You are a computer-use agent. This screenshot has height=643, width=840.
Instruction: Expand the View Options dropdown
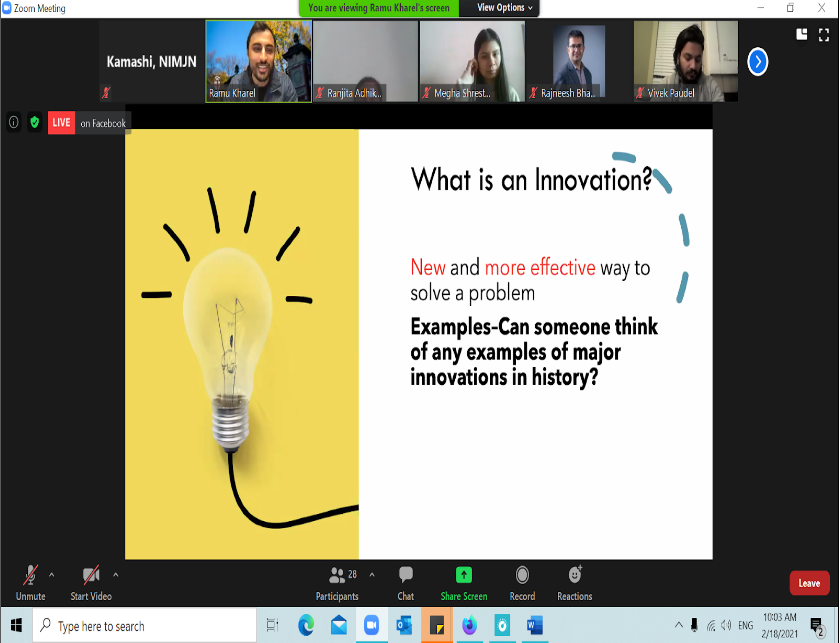pyautogui.click(x=505, y=8)
